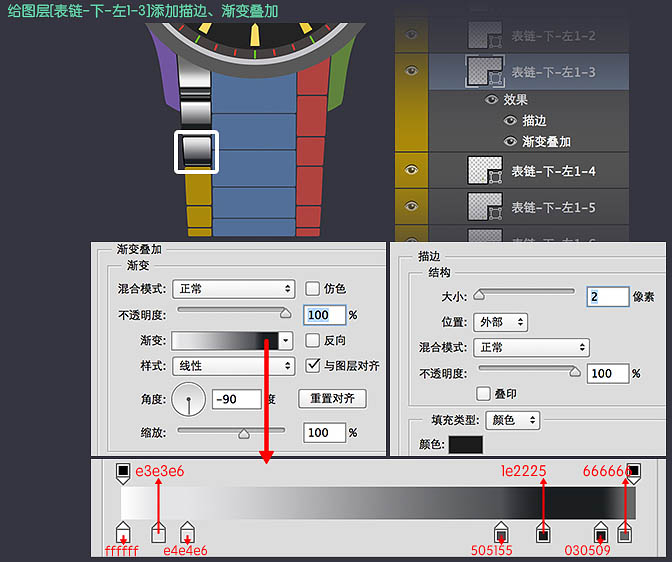Click the gradient 不透明度 value field

pos(324,315)
